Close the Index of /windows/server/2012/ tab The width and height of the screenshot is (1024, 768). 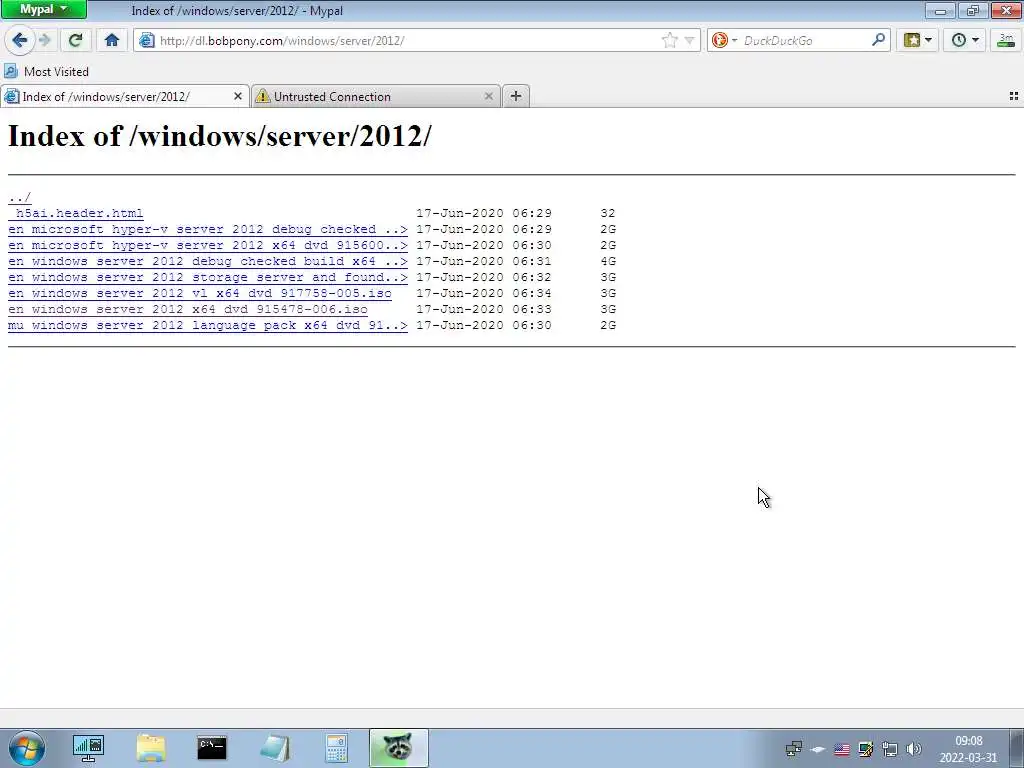coord(238,96)
